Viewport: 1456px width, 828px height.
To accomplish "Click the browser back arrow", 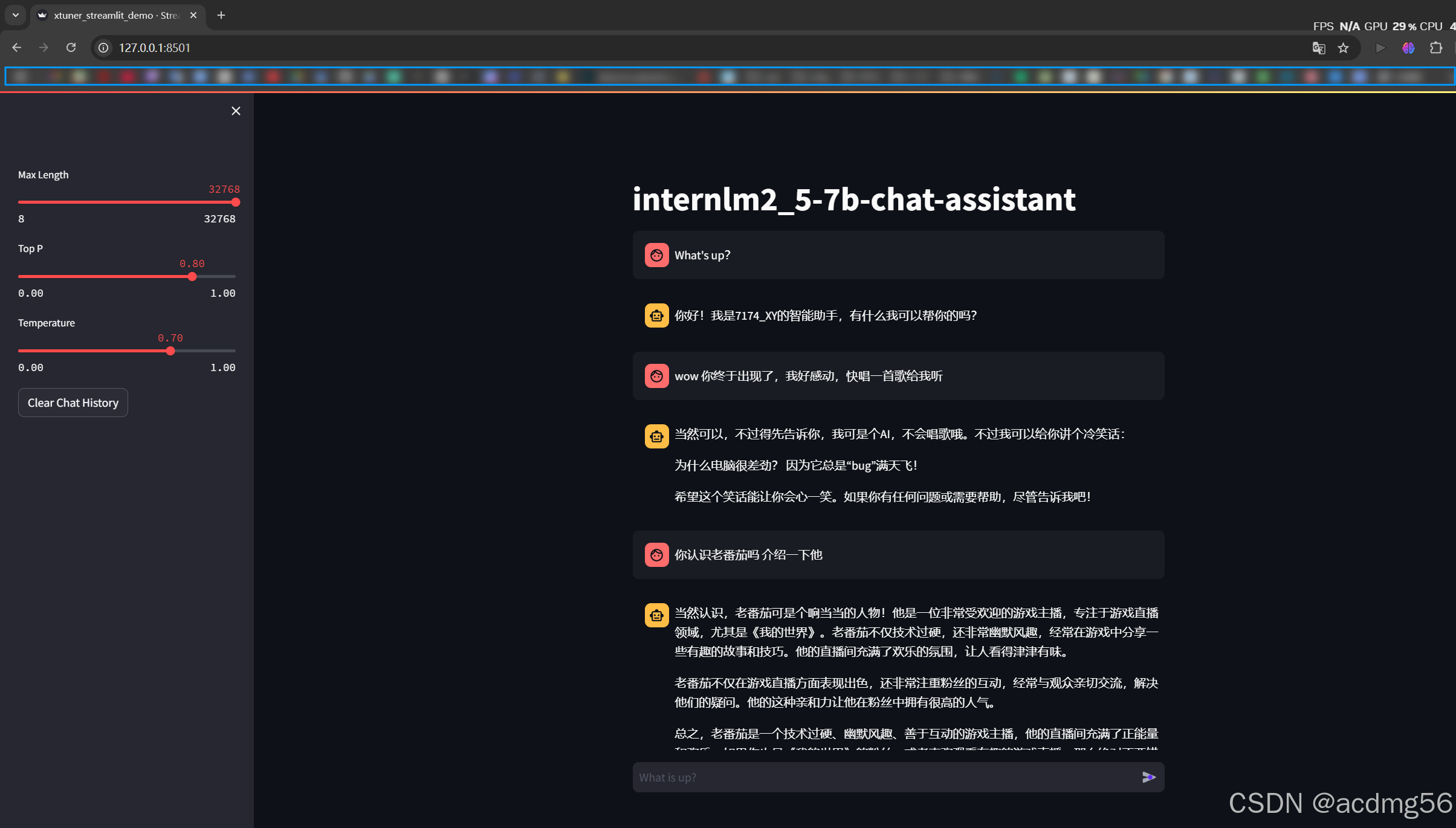I will pos(17,48).
